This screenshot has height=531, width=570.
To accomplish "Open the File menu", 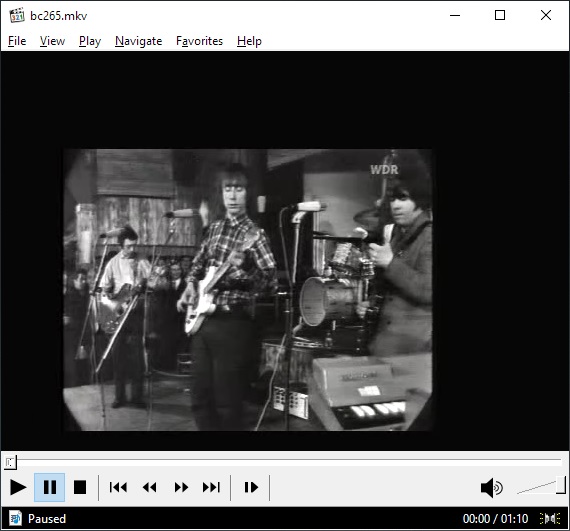I will [x=17, y=41].
